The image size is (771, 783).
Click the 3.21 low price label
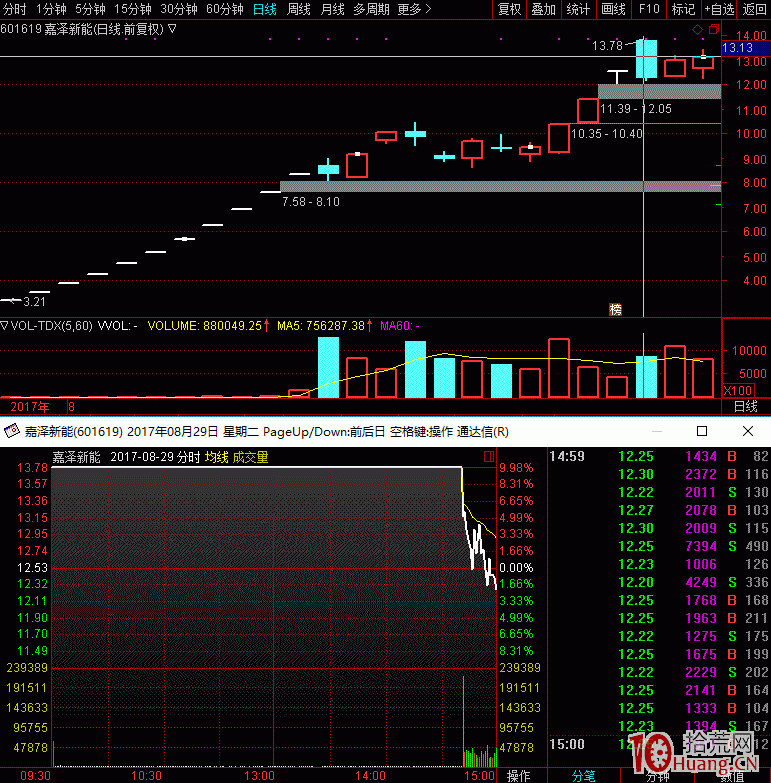pyautogui.click(x=34, y=302)
